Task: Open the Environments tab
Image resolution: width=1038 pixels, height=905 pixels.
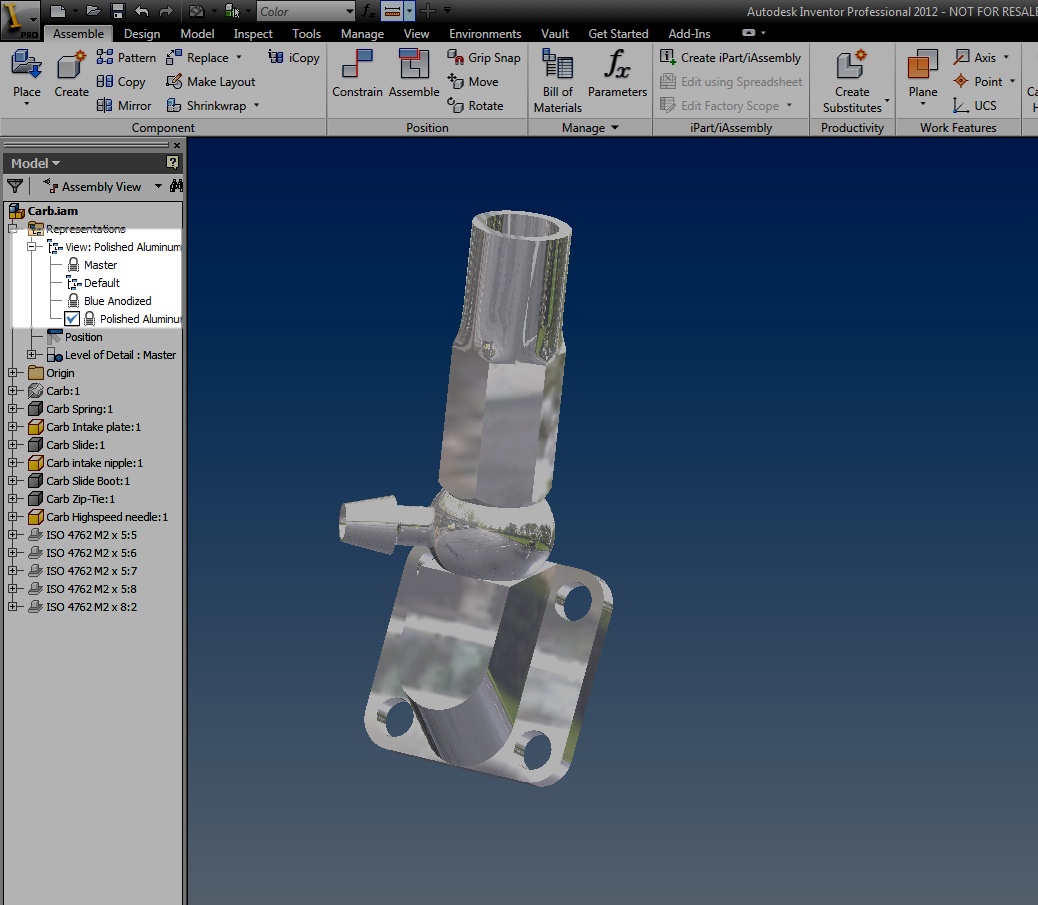Action: click(x=485, y=34)
